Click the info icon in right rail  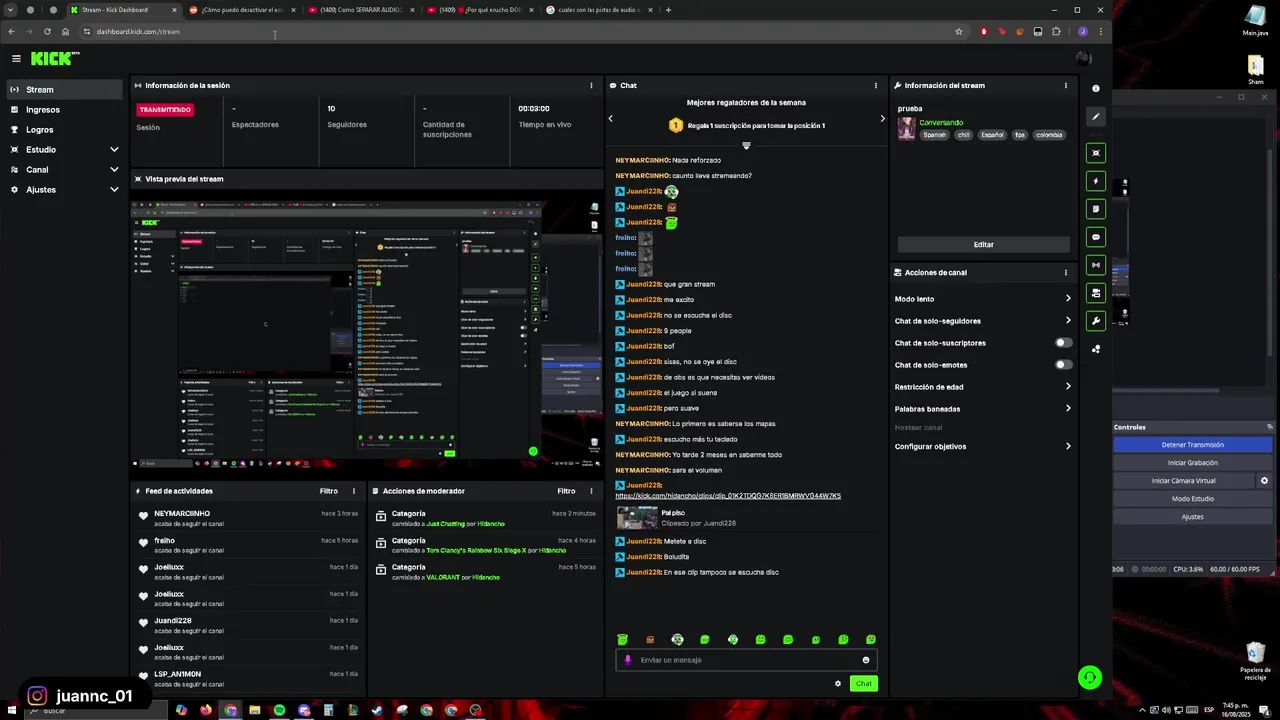point(1096,88)
